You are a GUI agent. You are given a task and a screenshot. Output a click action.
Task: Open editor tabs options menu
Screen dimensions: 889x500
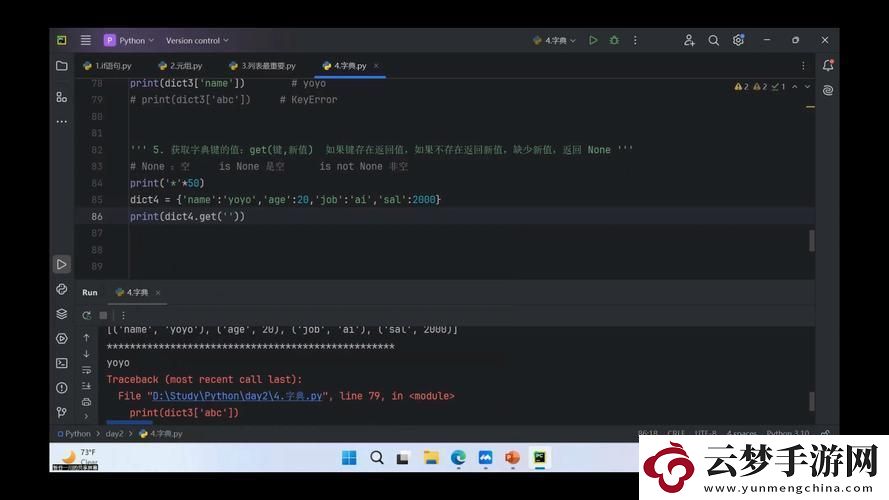pyautogui.click(x=803, y=66)
